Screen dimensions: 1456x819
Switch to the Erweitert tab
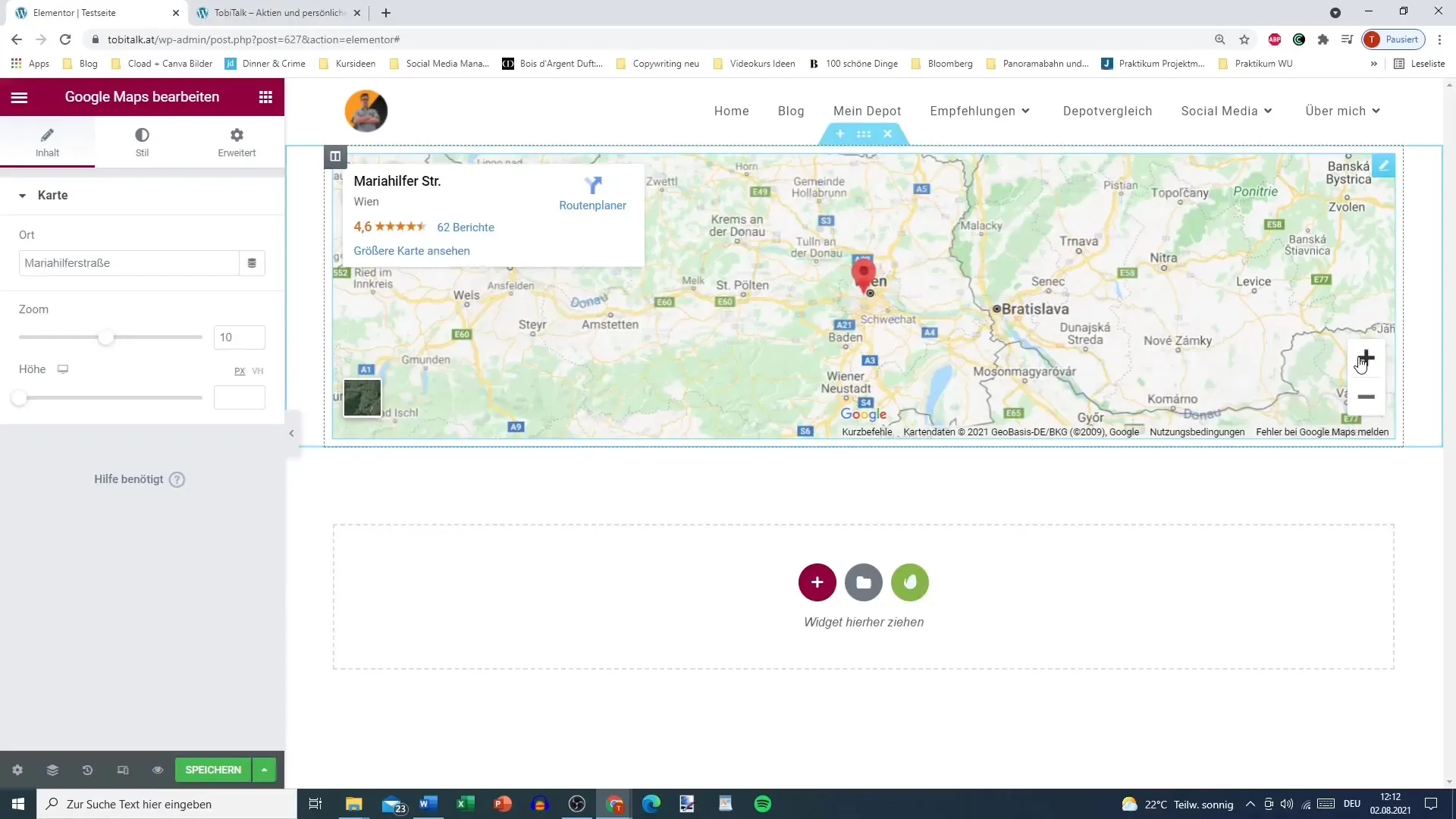237,142
